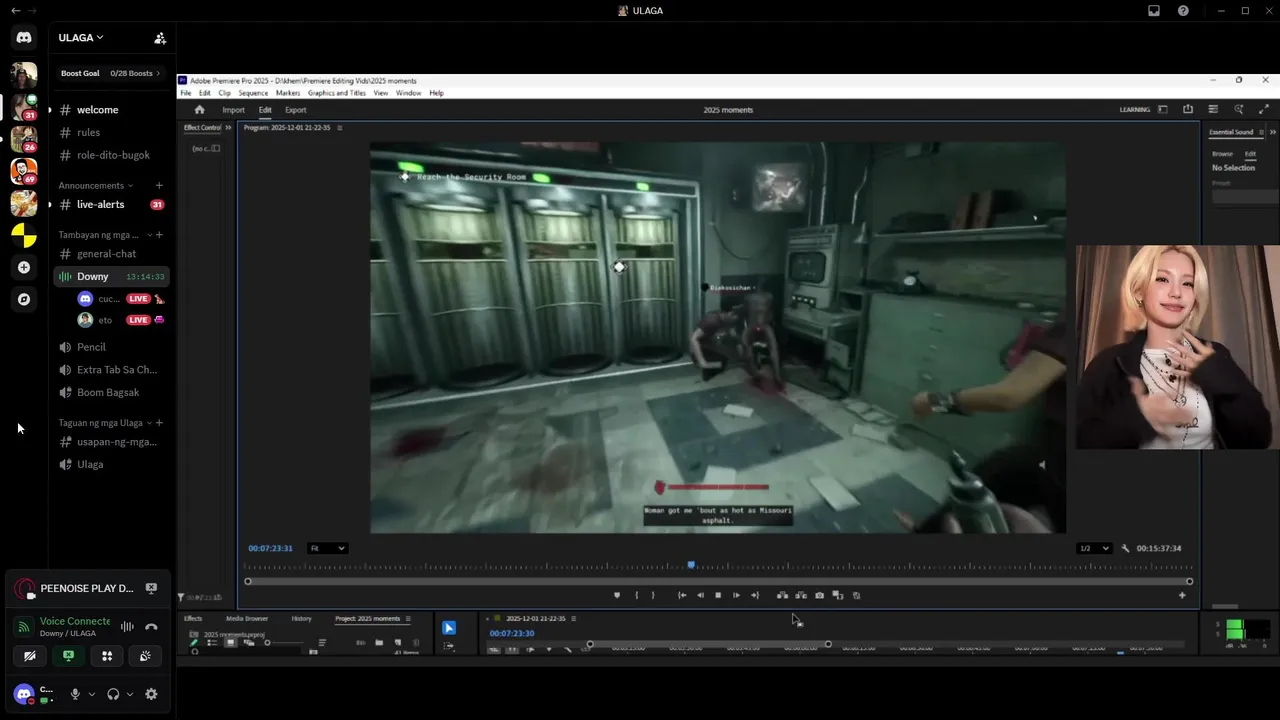Deafen using the headphones icon
Viewport: 1280px width, 720px height.
point(113,694)
